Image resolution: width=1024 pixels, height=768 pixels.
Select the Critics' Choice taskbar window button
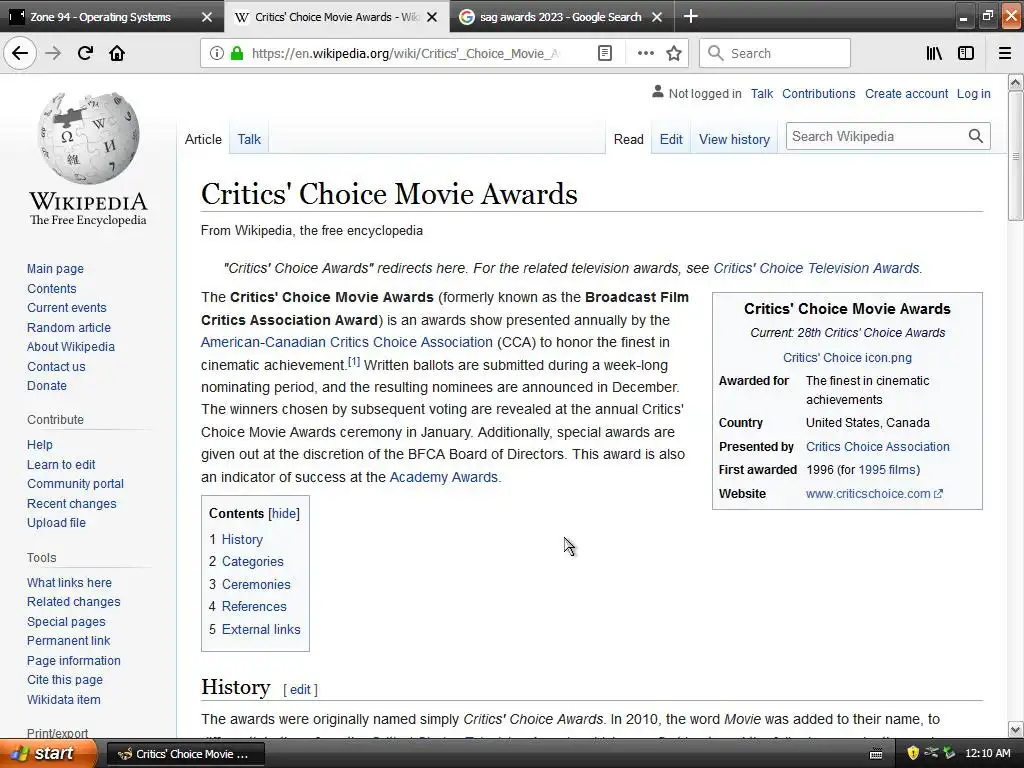tap(185, 754)
